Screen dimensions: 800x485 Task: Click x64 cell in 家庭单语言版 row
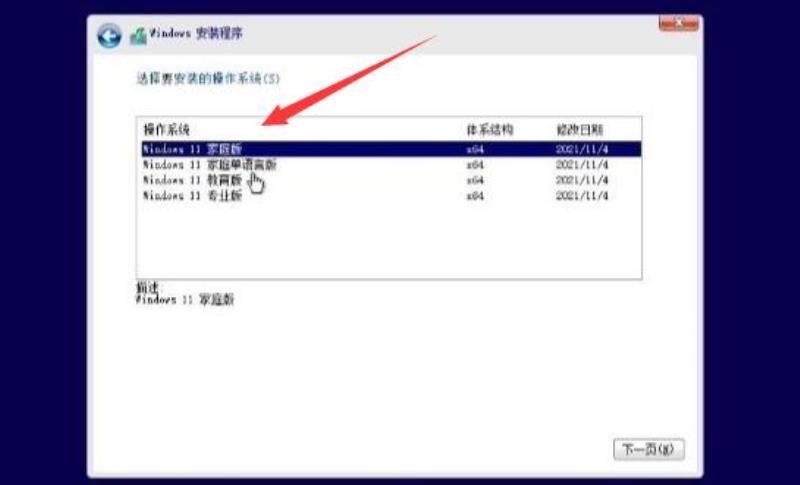[x=475, y=165]
